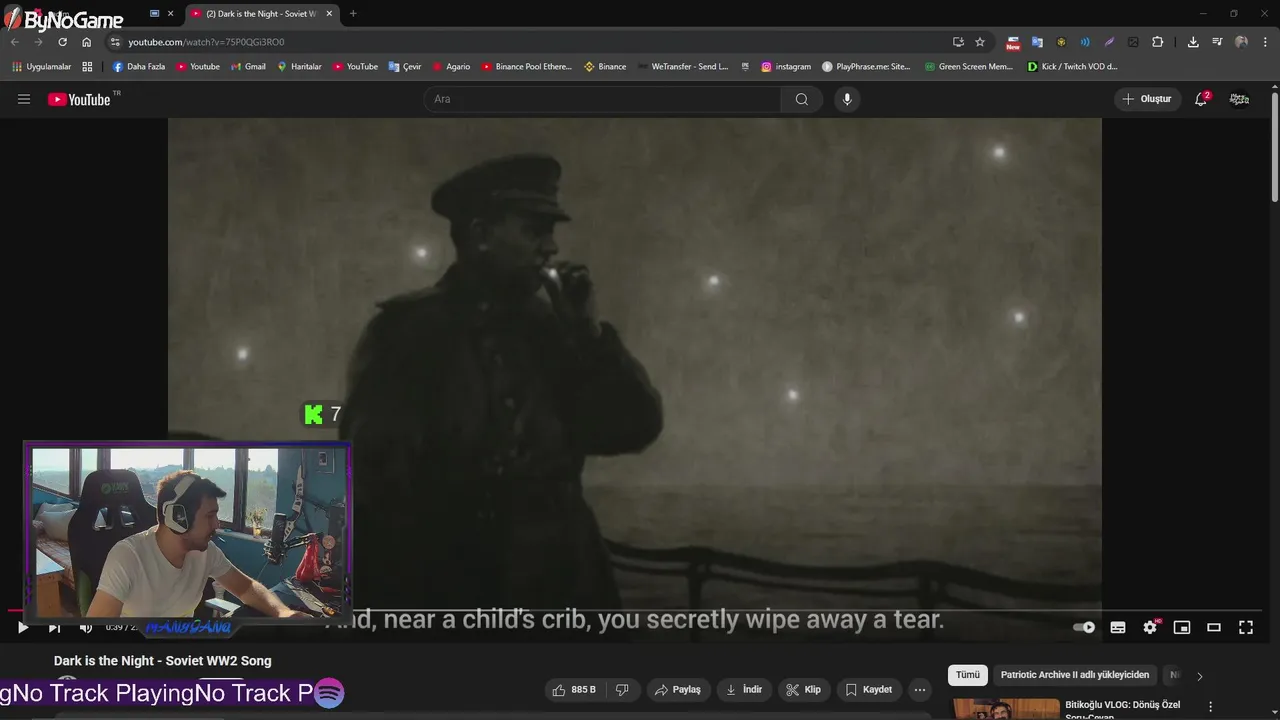Enter full screen mode
This screenshot has height=720, width=1280.
click(x=1246, y=627)
